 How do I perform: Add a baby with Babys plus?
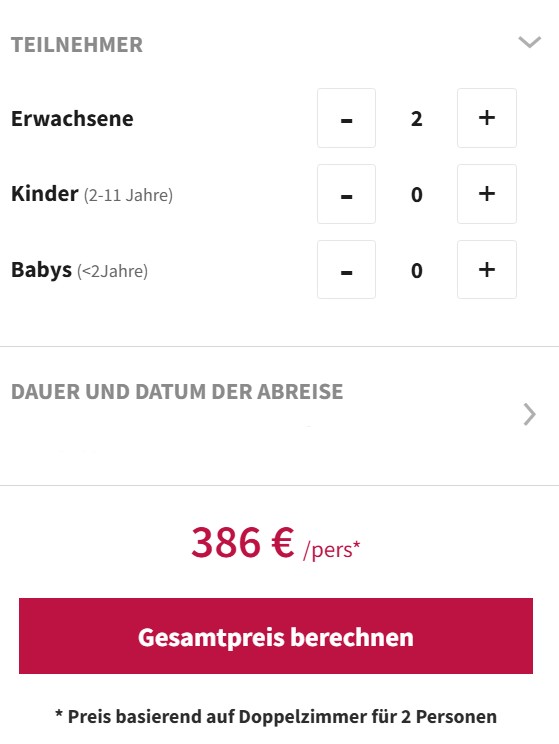point(487,270)
